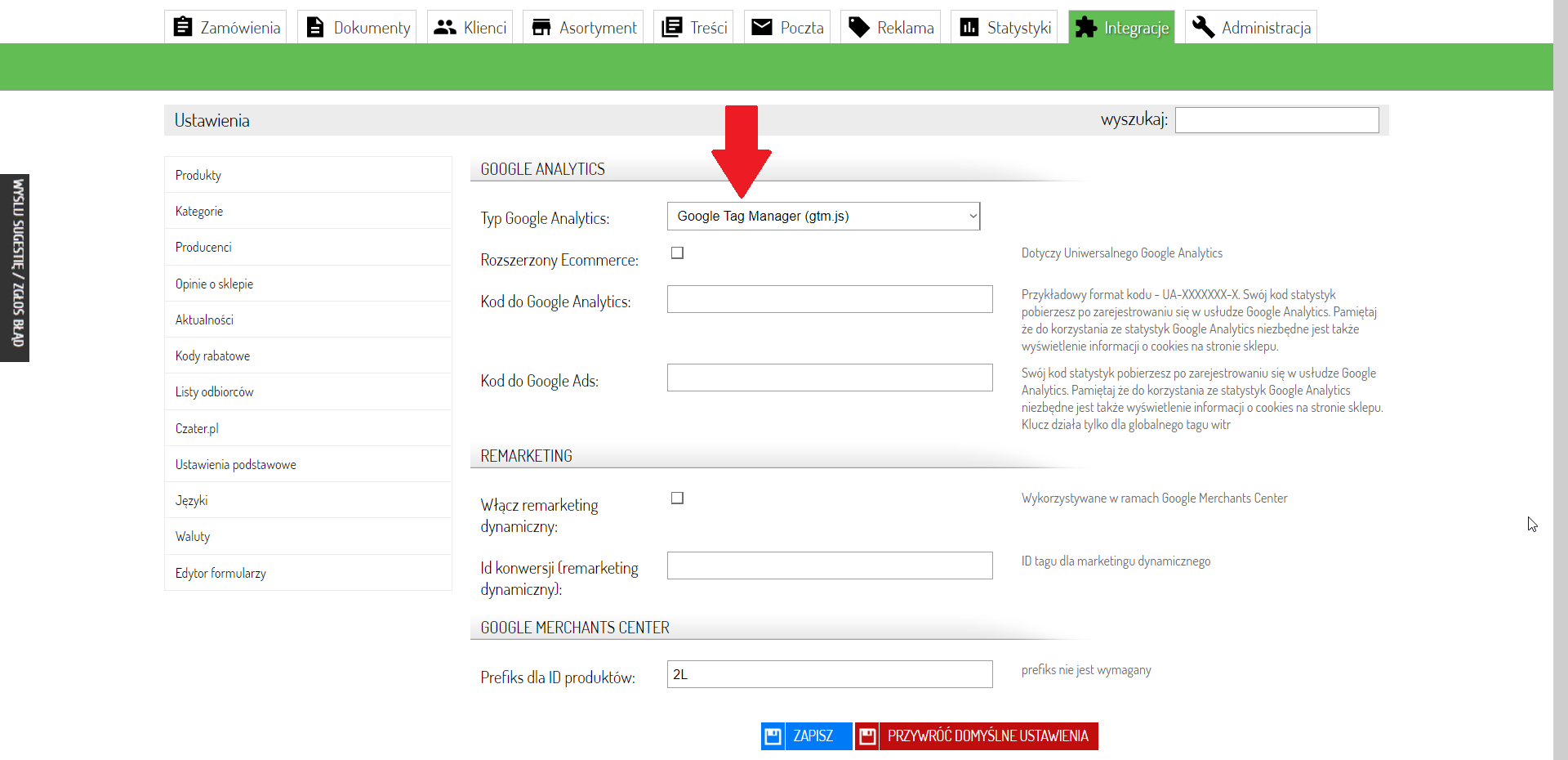Open the Zamówienia menu tab
The width and height of the screenshot is (1568, 760).
click(x=225, y=27)
